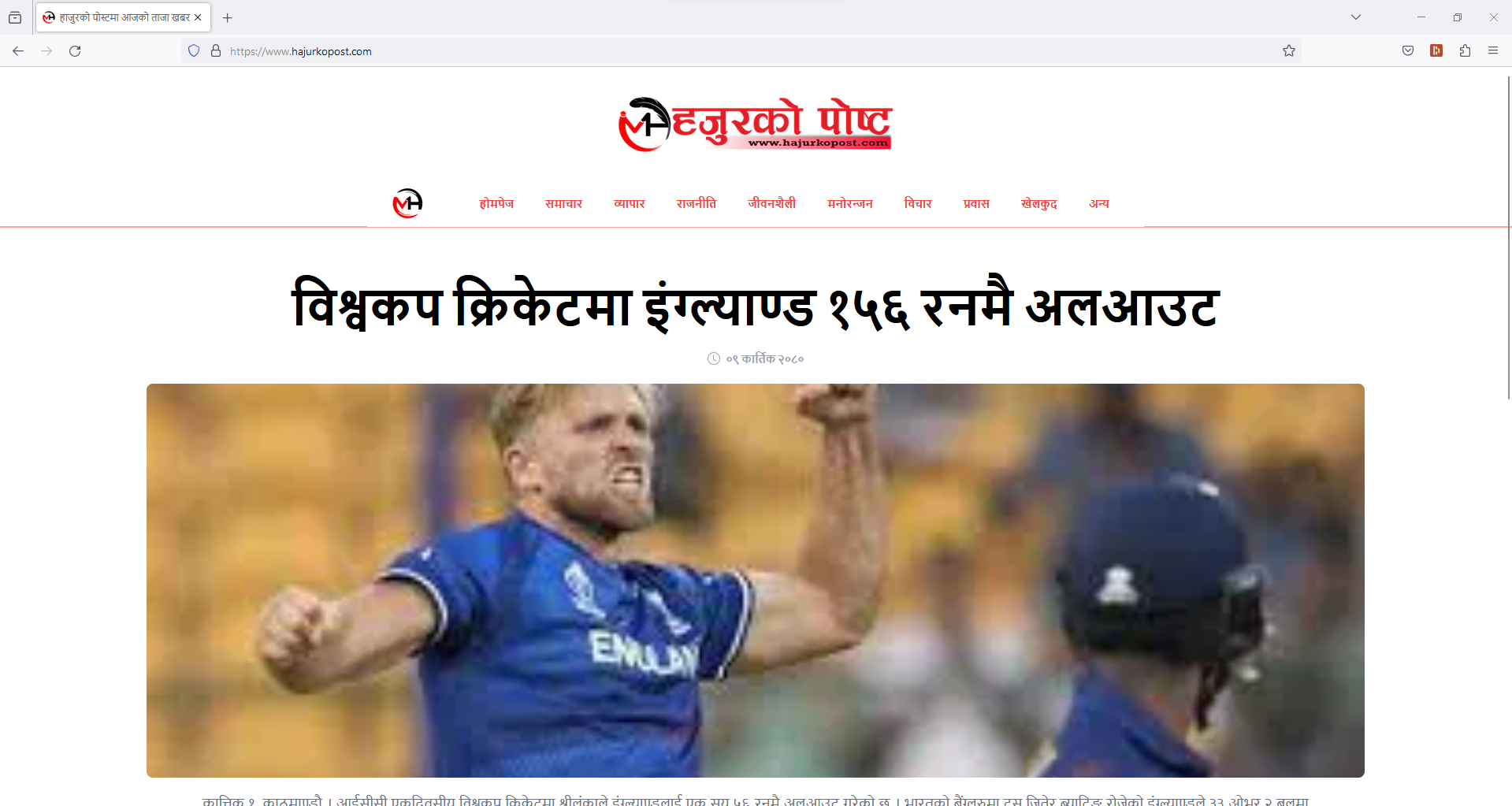Click the vertical page scrollbar
Viewport: 1512px width, 806px height.
point(1508,236)
